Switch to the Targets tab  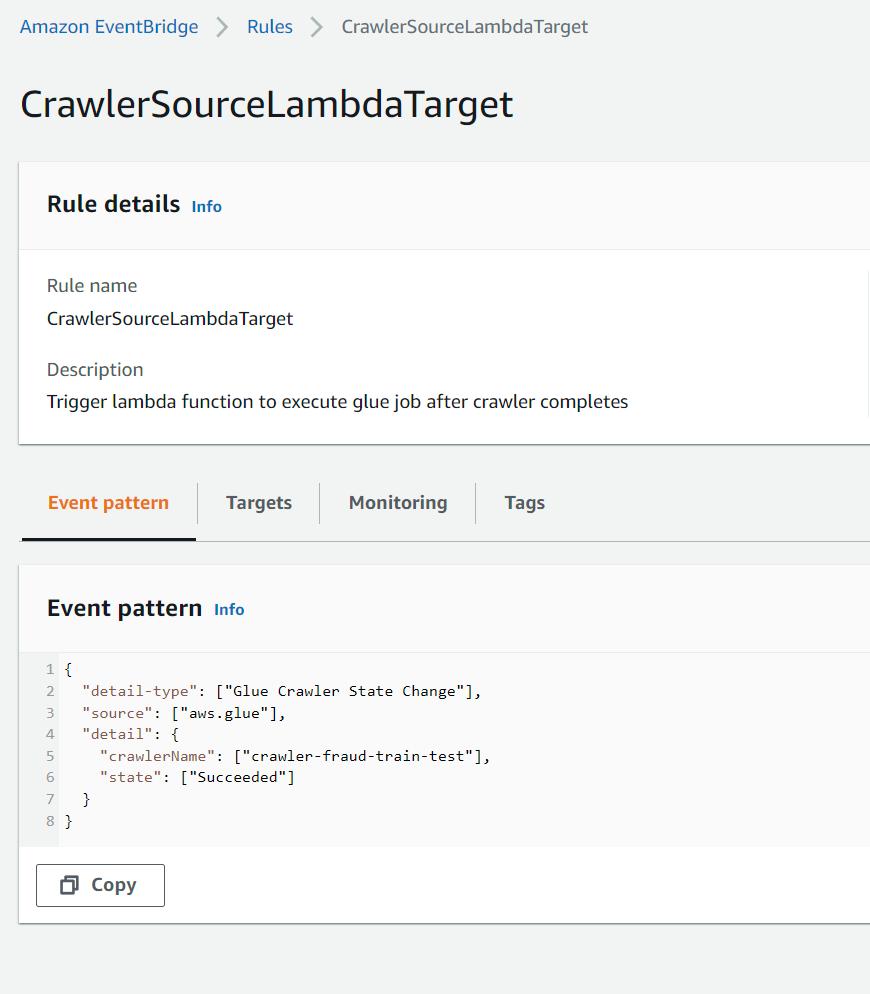coord(258,503)
